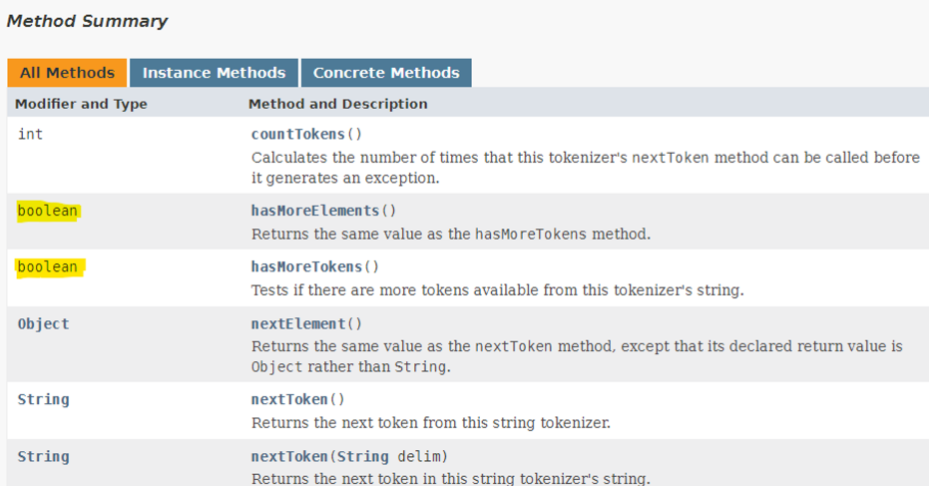This screenshot has height=486, width=929.
Task: Click the hasMoreTokens code reference in the hasMoreElements description
Action: [x=531, y=234]
